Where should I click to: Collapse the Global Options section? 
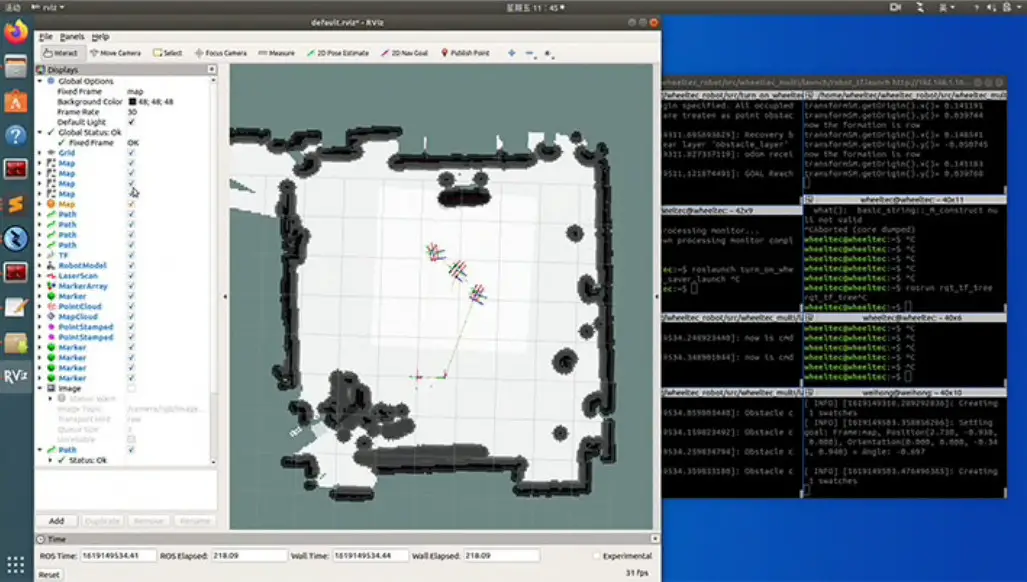[39, 81]
